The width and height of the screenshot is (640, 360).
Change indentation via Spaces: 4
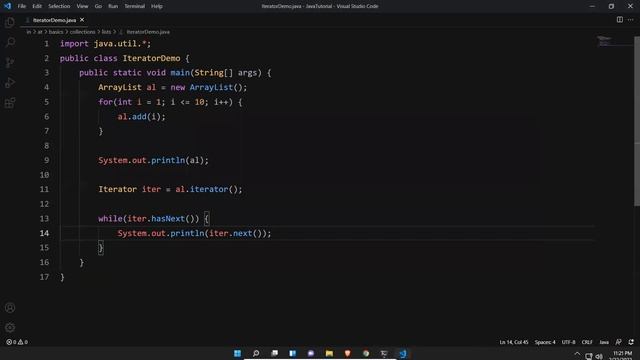[x=545, y=342]
